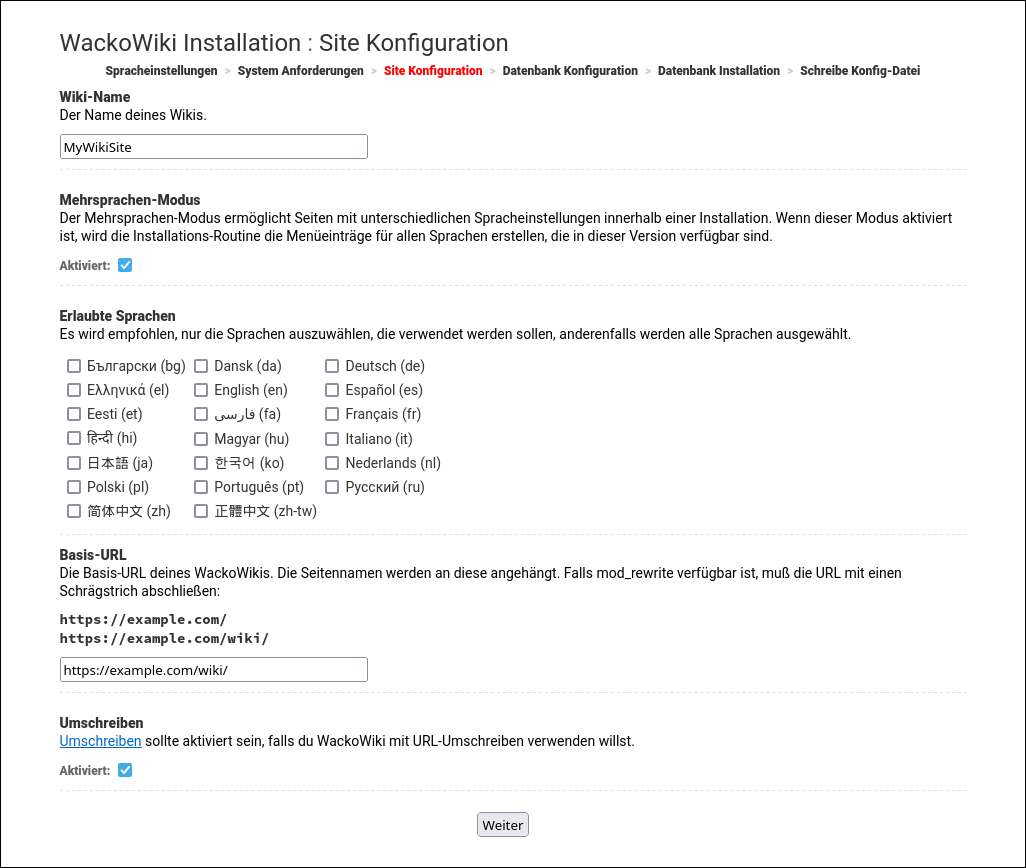
Task: Disable Mehrsprachen-Modus via its Aktiviert checkbox
Action: 125,265
